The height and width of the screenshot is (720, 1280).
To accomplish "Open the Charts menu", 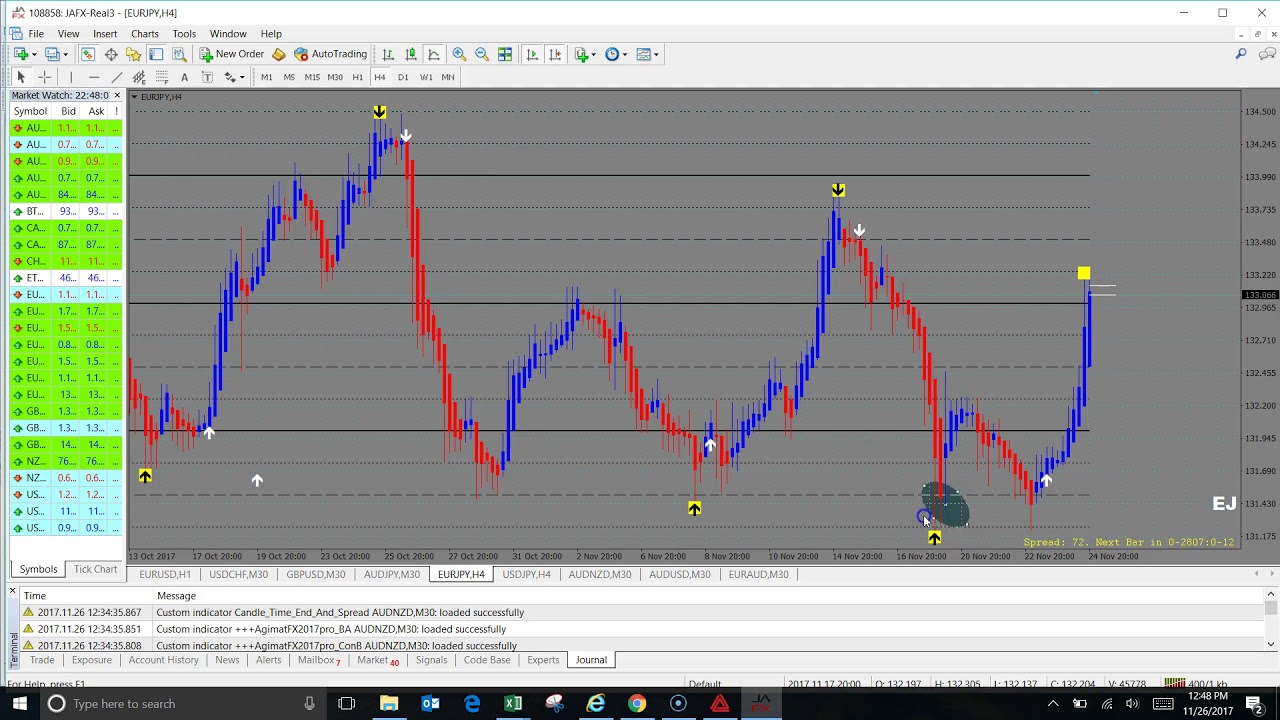I will [x=145, y=34].
